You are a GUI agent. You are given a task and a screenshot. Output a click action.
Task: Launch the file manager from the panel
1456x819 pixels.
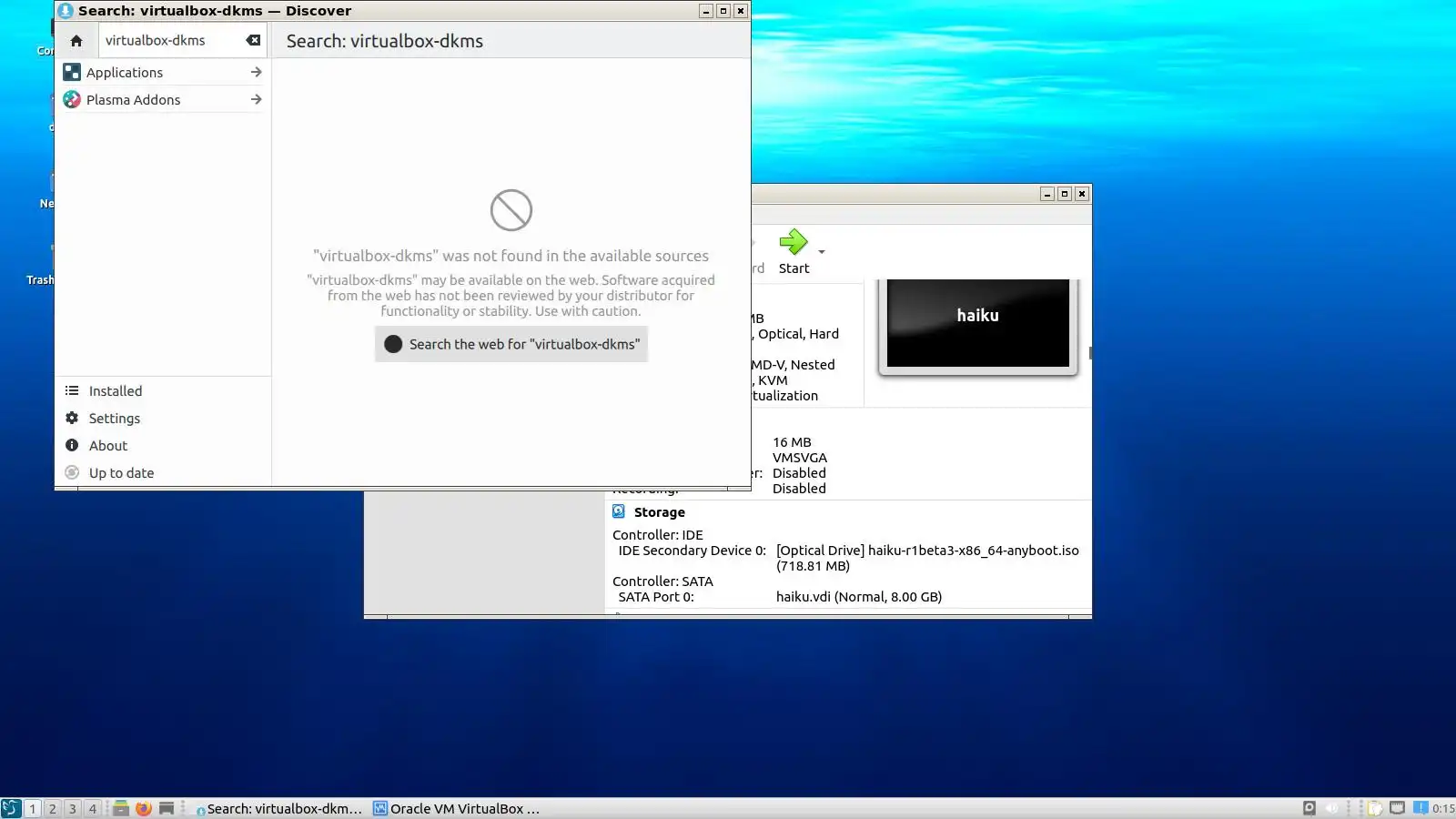pos(120,808)
